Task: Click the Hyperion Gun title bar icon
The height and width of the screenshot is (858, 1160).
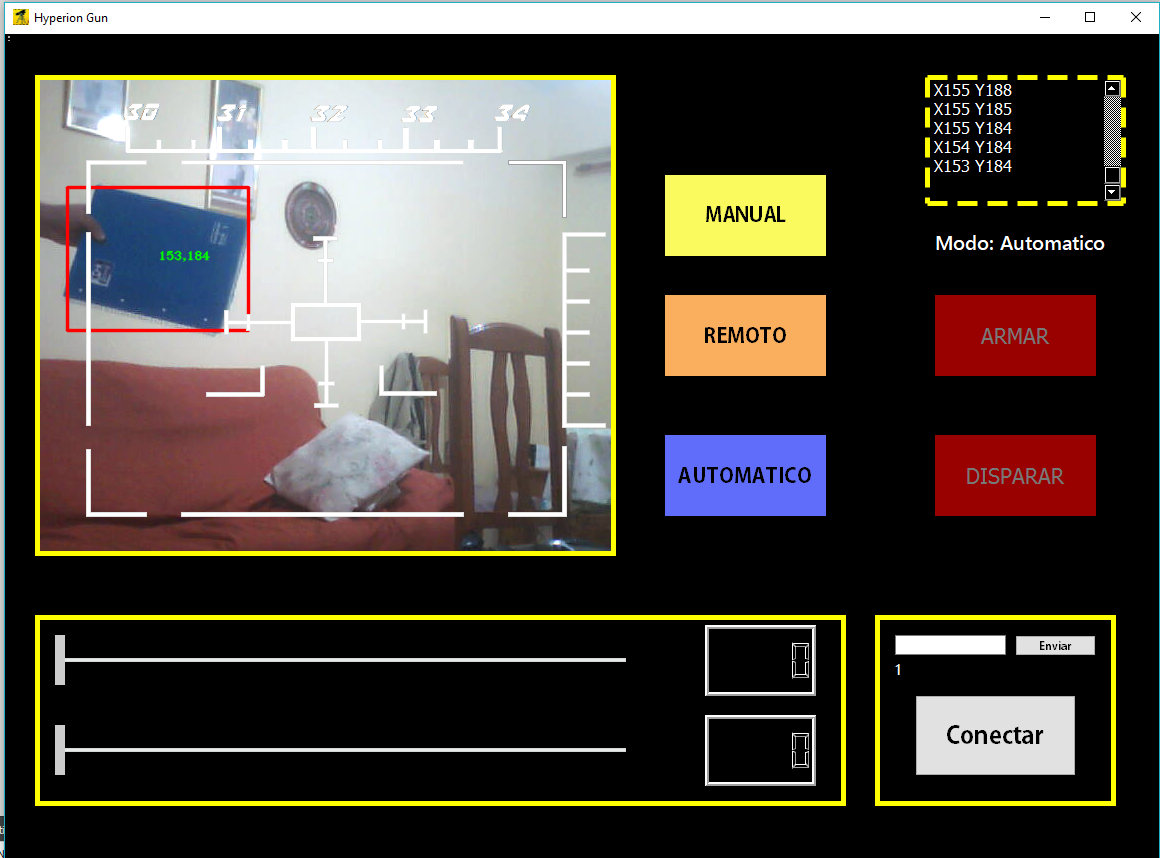Action: [20, 17]
